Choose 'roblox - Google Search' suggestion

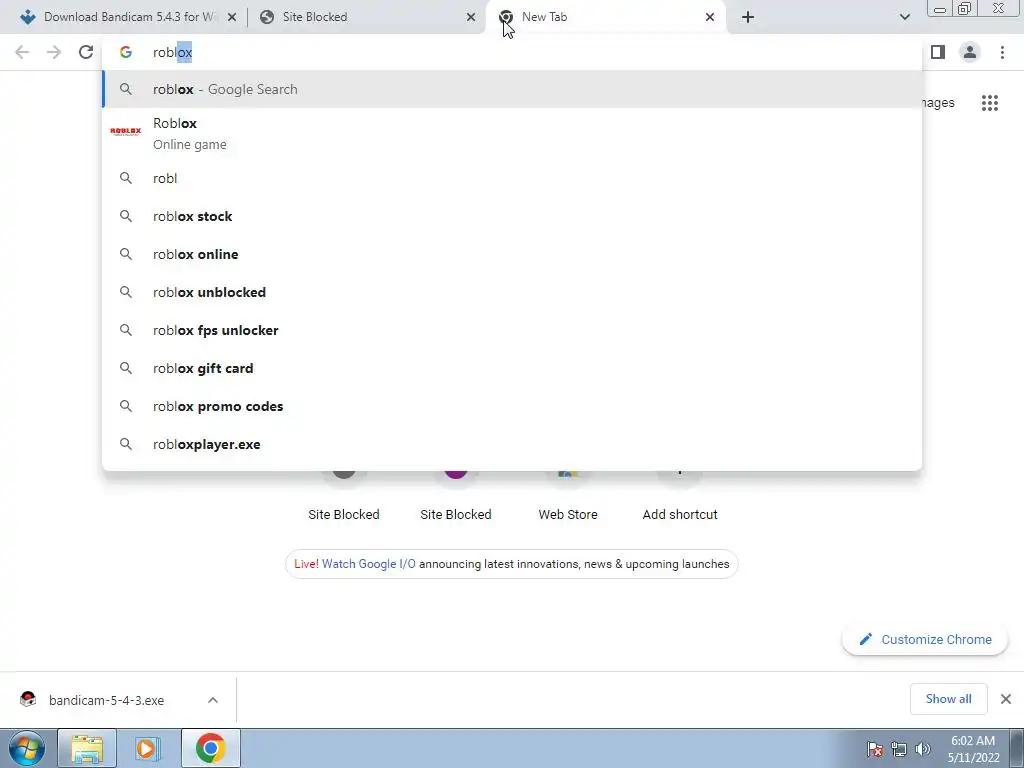pos(512,89)
